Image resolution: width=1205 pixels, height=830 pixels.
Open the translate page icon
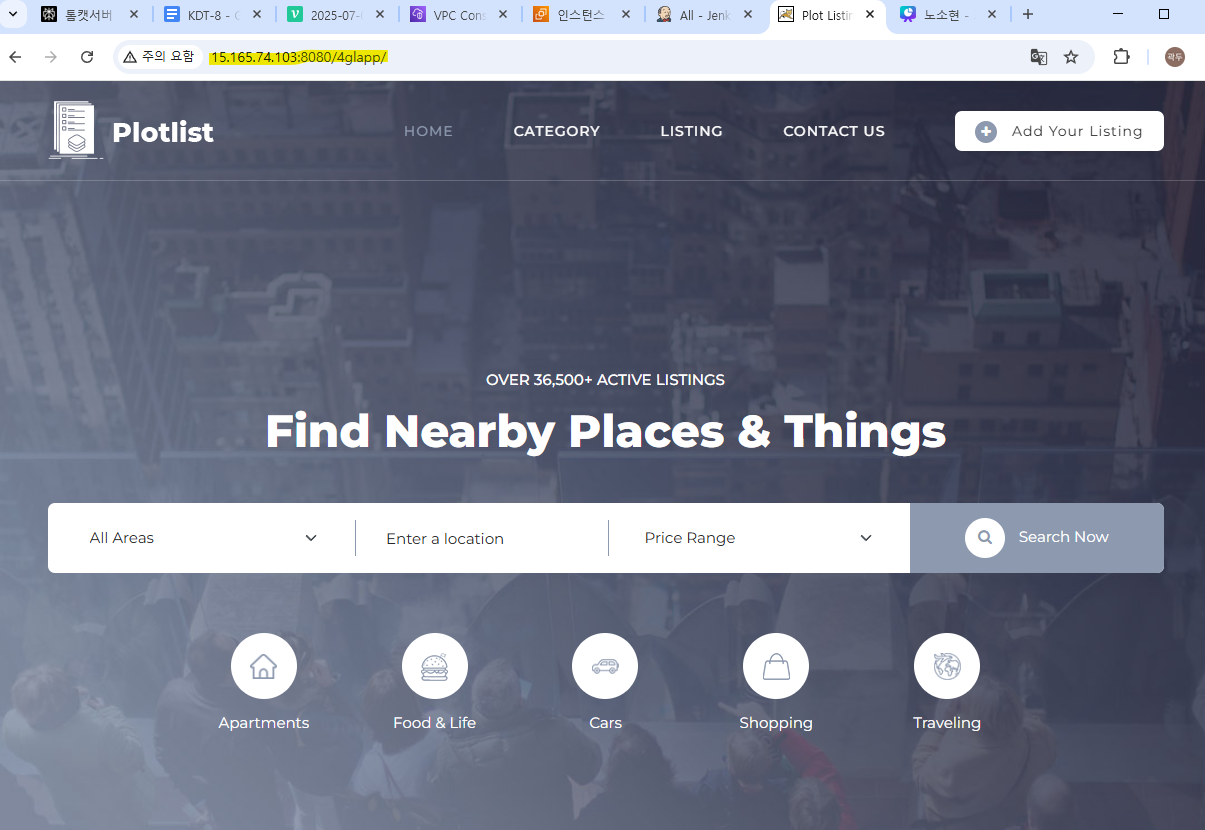pos(1039,57)
